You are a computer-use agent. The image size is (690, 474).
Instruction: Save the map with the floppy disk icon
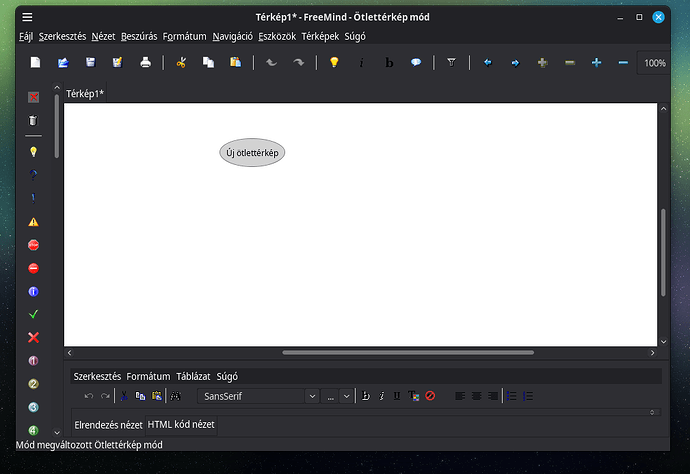(x=90, y=62)
